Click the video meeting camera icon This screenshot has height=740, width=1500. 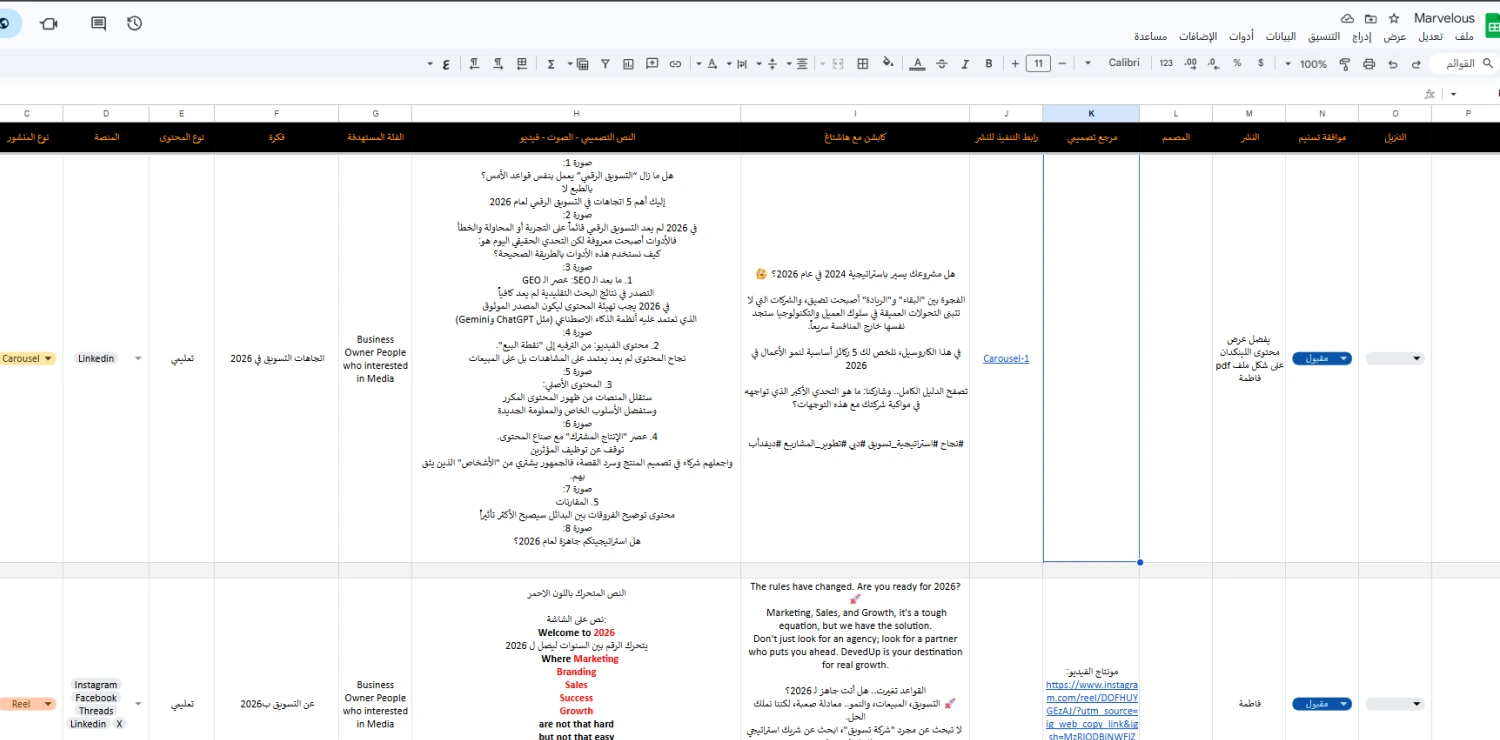(x=49, y=23)
